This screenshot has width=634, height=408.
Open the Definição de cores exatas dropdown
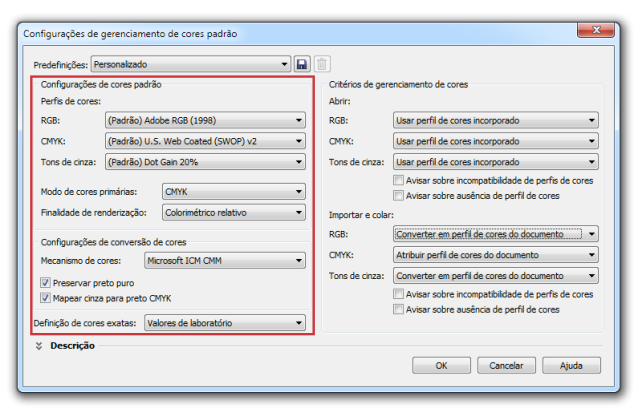pyautogui.click(x=225, y=323)
